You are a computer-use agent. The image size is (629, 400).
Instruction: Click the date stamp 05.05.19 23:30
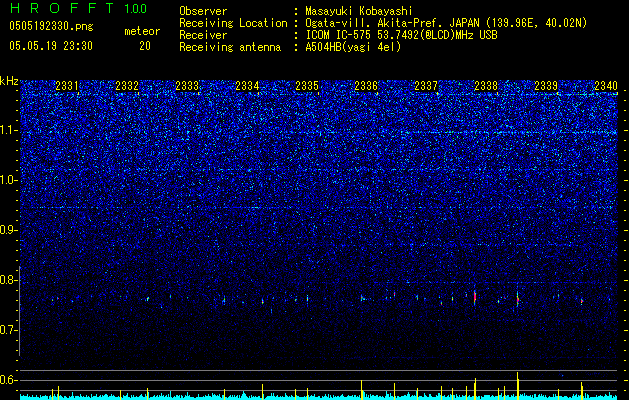coord(51,46)
